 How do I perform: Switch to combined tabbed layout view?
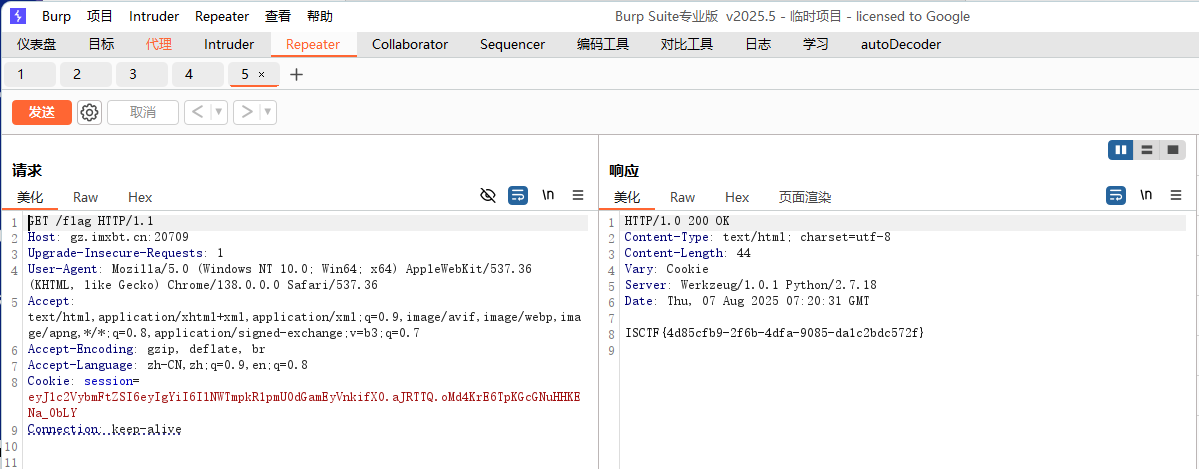point(1173,150)
